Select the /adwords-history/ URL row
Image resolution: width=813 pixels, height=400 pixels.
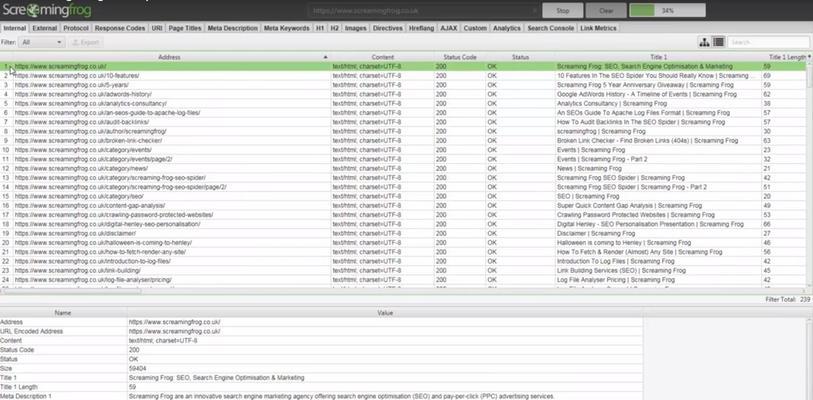pyautogui.click(x=403, y=94)
